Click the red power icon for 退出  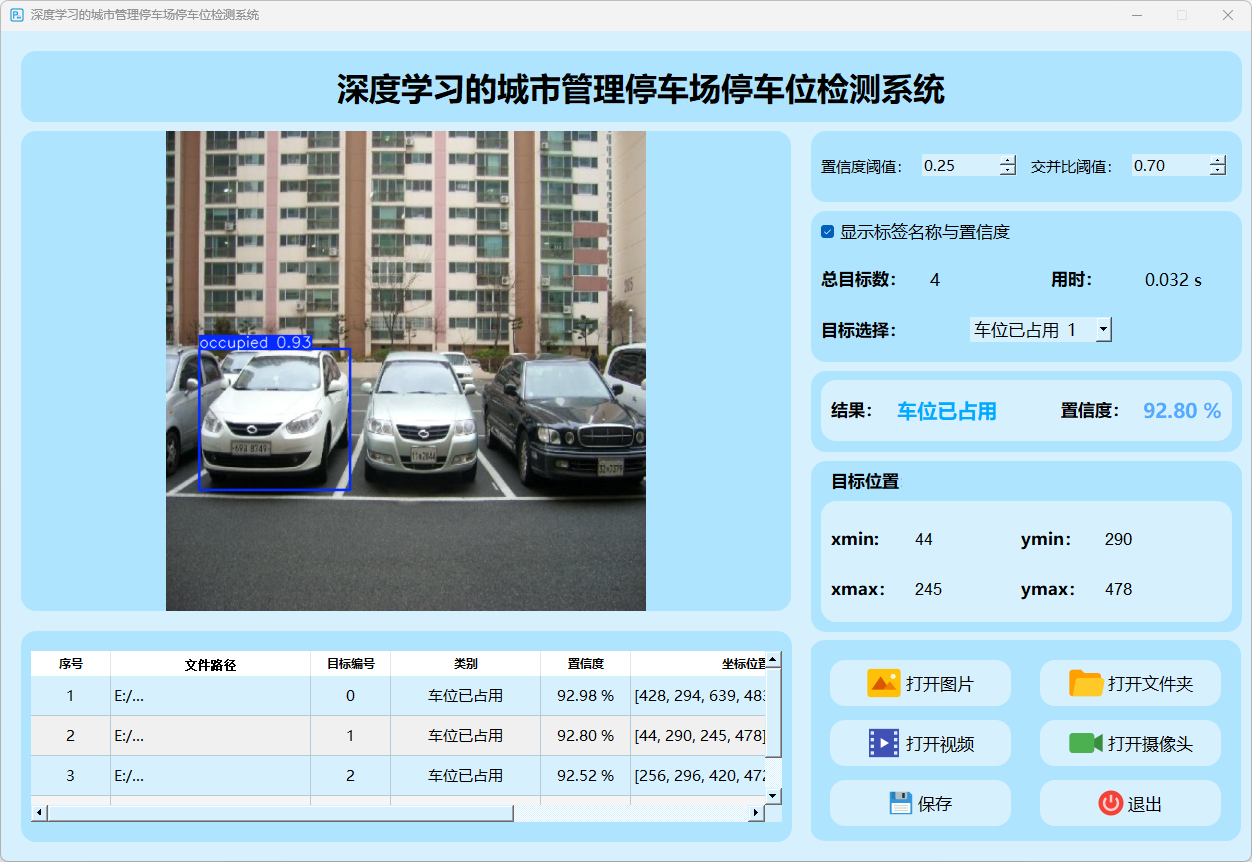(x=1110, y=803)
